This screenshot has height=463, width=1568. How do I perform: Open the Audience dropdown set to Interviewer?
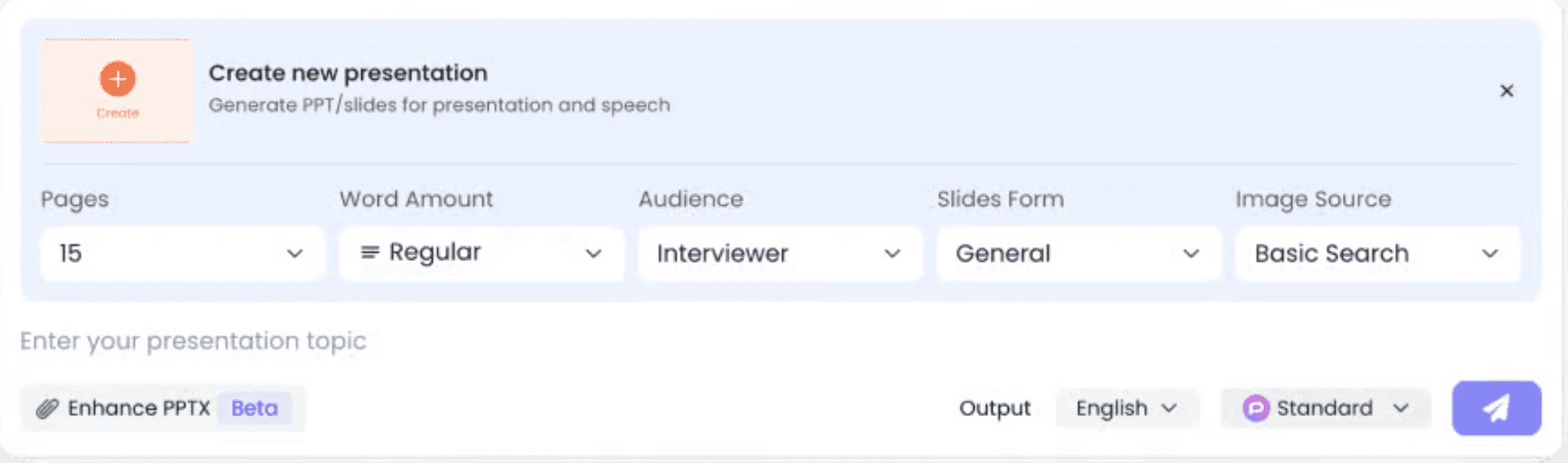[x=779, y=254]
